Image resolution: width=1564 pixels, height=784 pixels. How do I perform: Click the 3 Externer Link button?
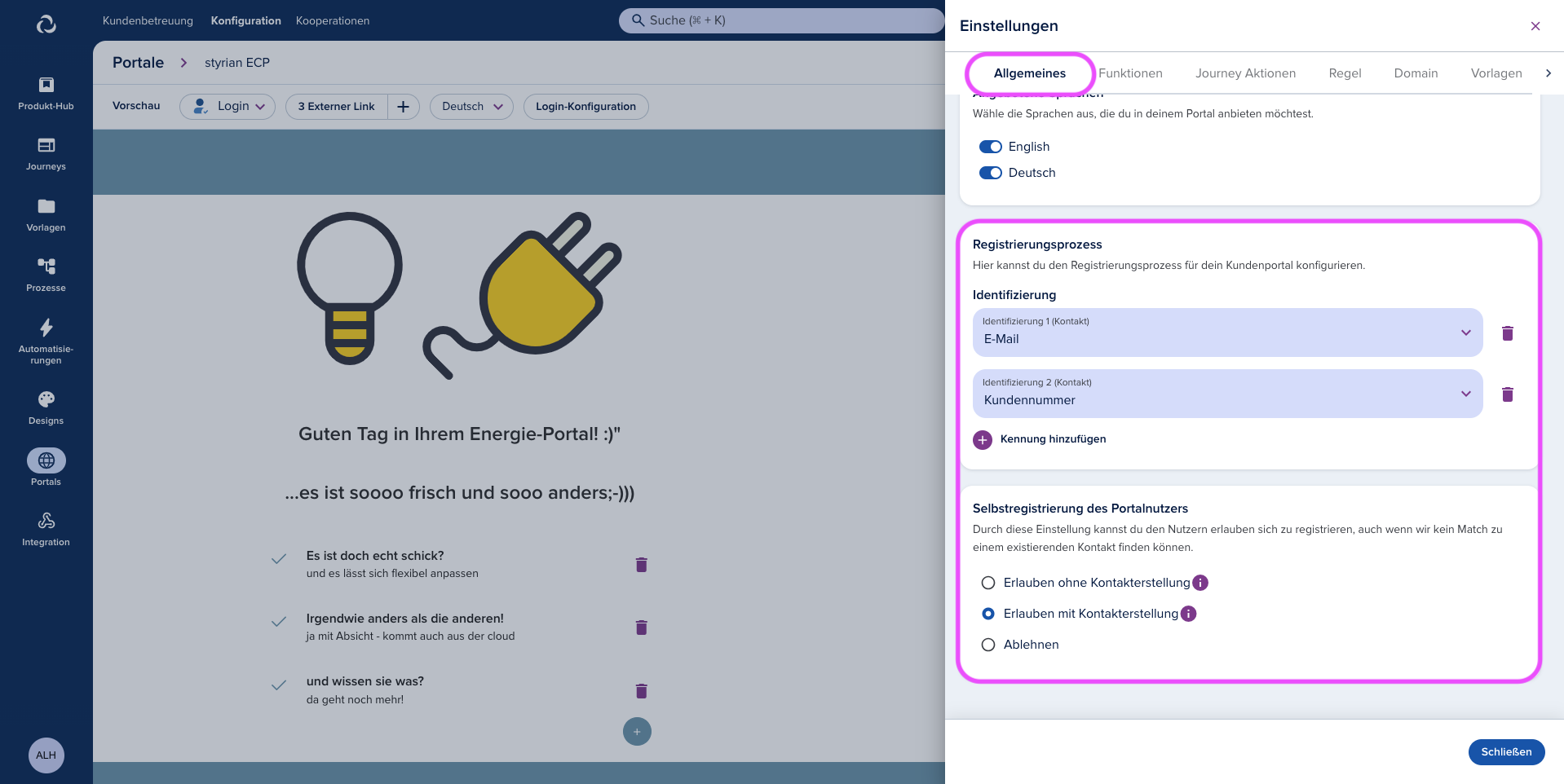click(x=336, y=107)
